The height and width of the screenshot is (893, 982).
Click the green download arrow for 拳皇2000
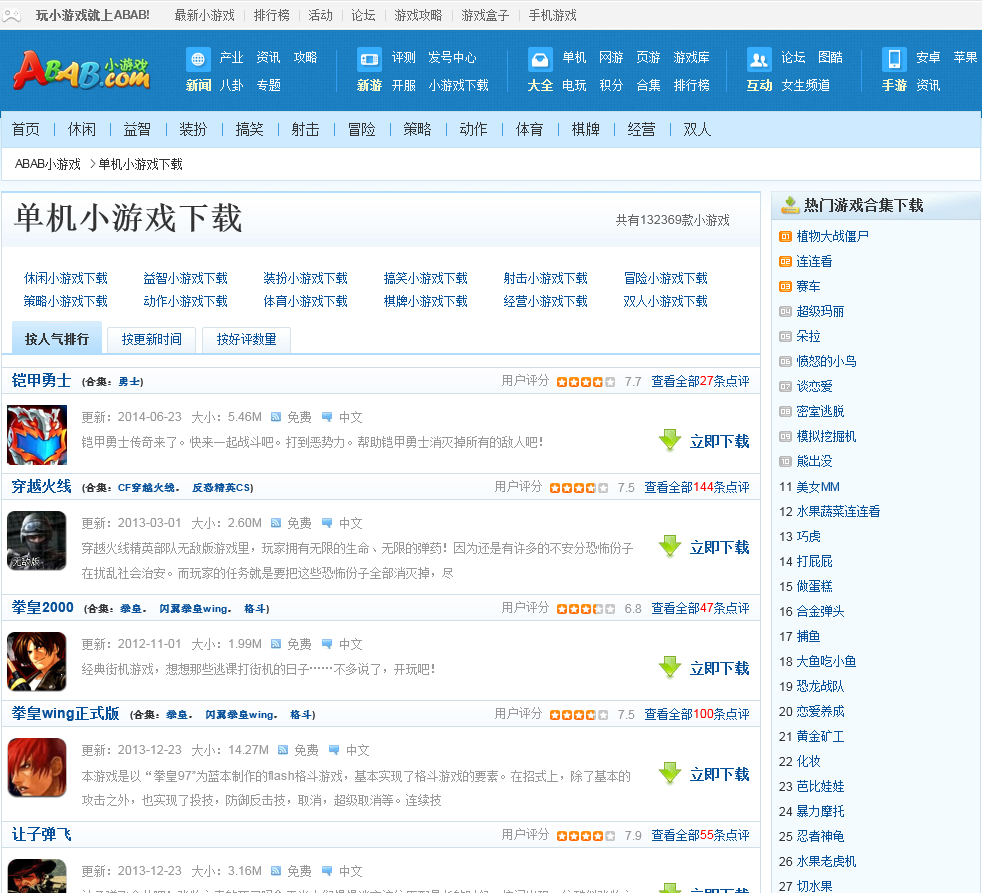click(670, 668)
